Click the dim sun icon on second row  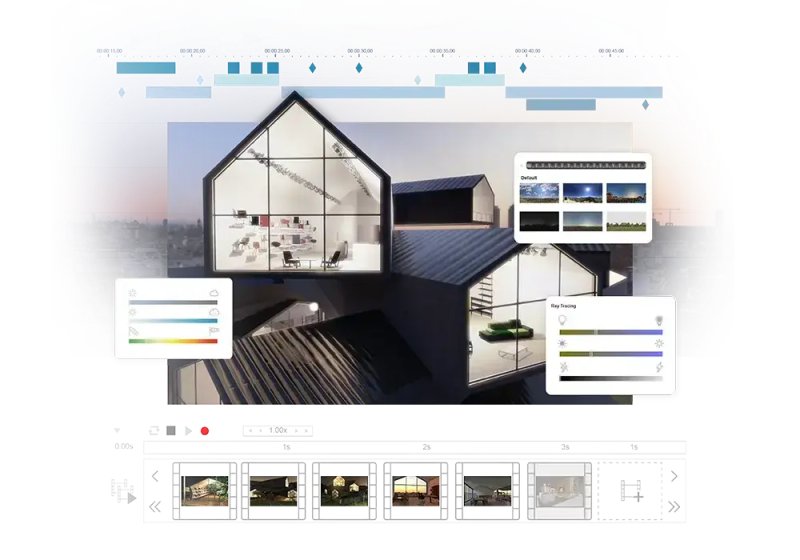click(x=133, y=312)
